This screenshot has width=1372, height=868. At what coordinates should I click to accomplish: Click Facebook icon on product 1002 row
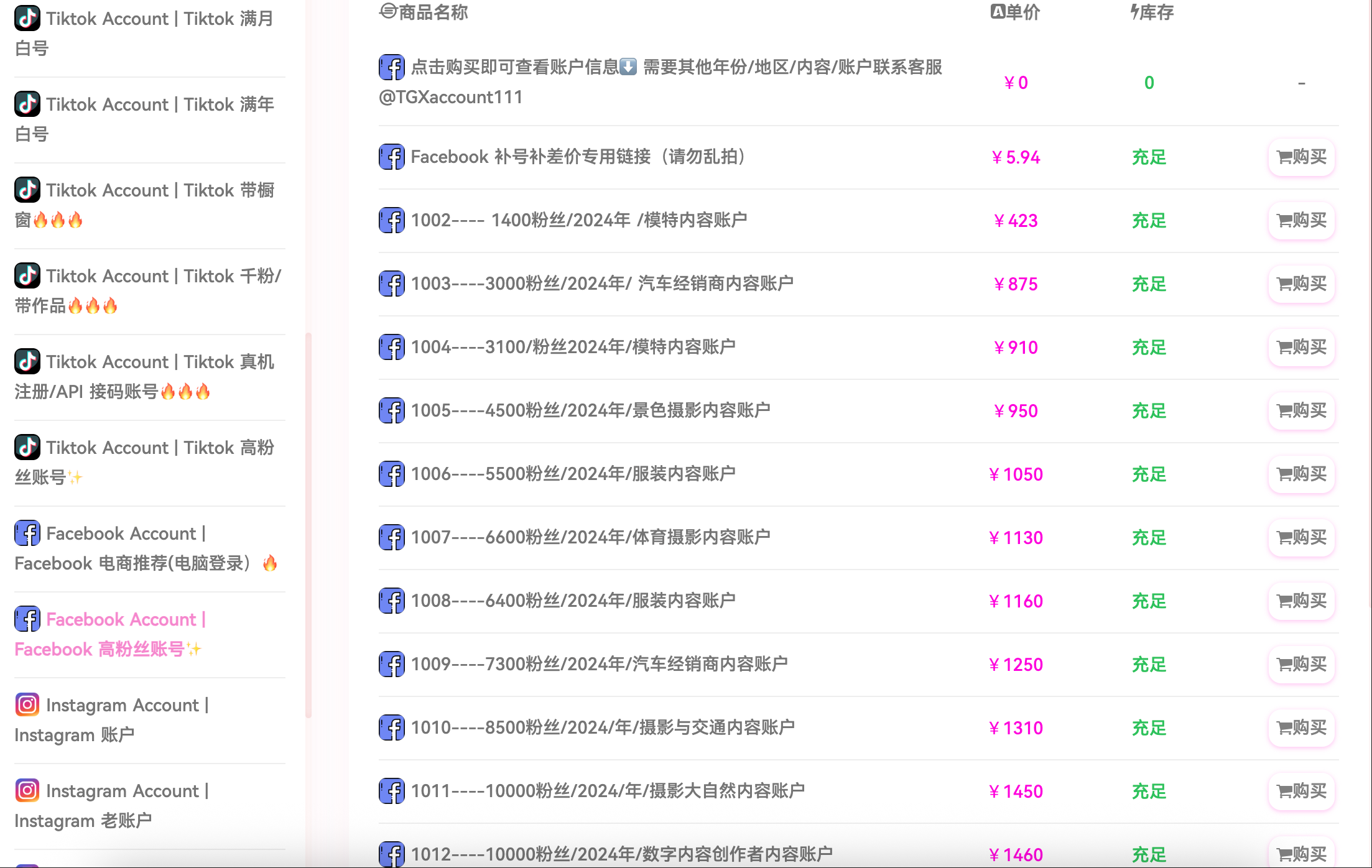pyautogui.click(x=392, y=220)
